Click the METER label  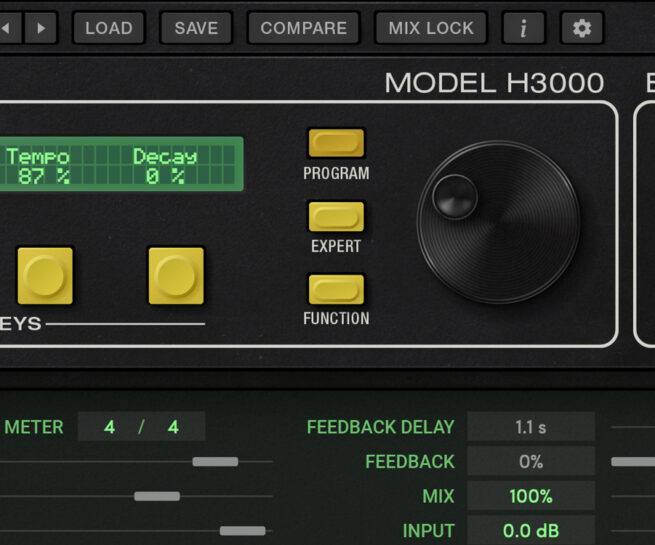34,427
